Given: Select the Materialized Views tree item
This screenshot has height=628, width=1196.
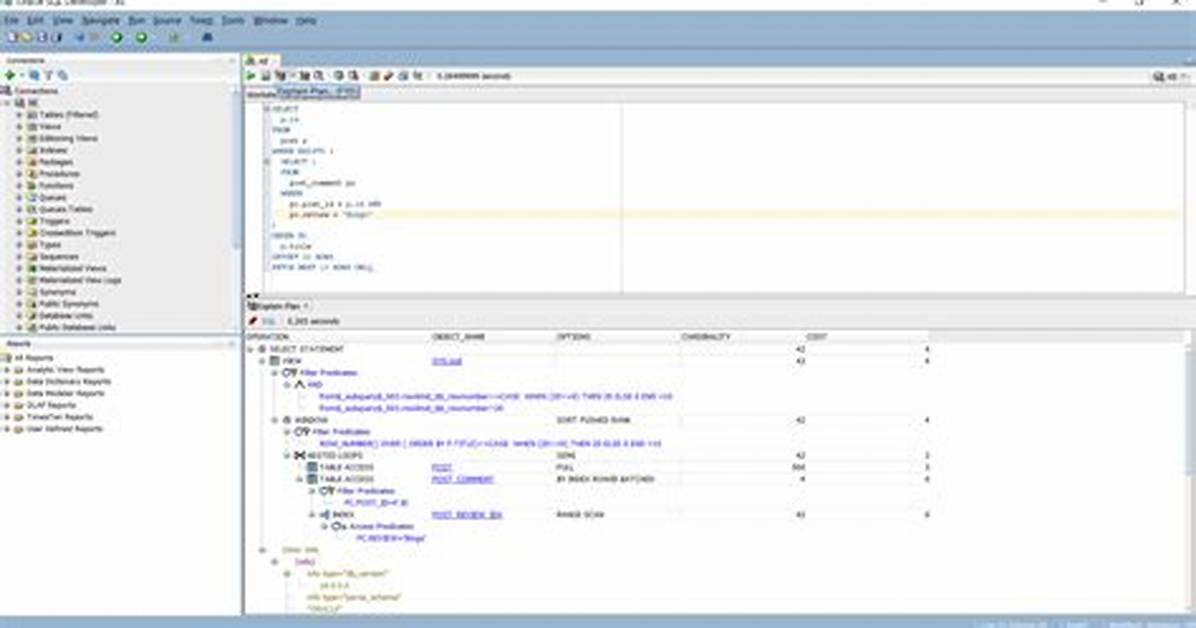Looking at the screenshot, I should pos(72,269).
